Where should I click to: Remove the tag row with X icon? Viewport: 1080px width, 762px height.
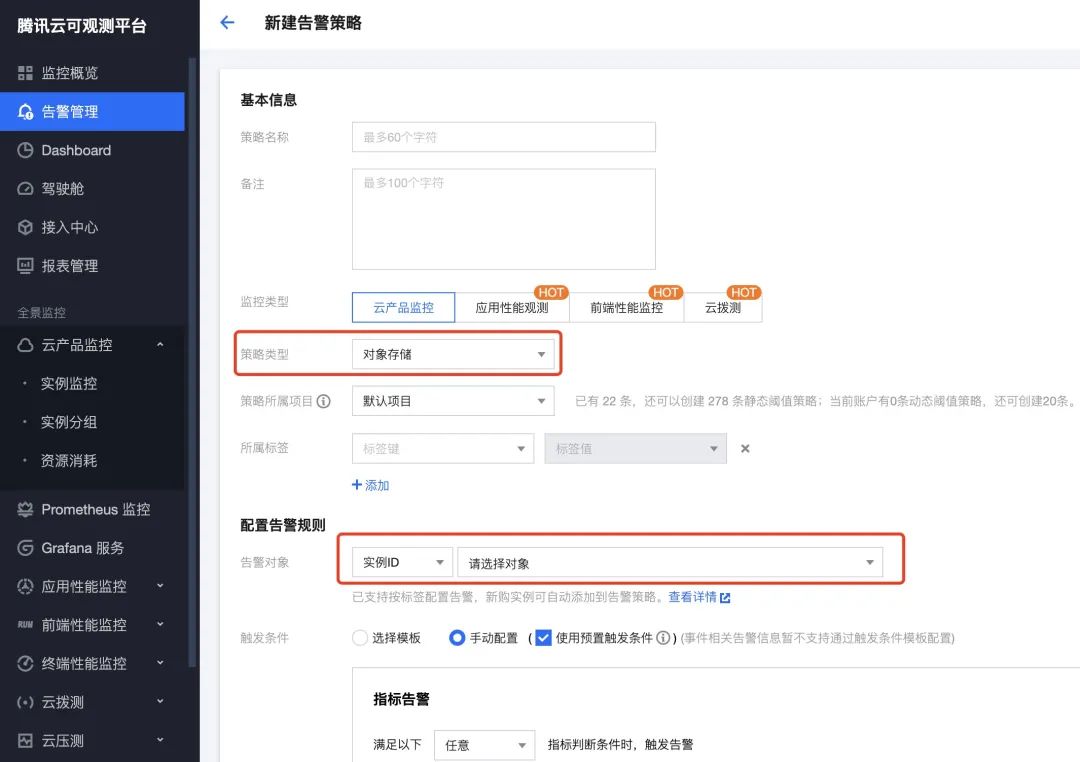tap(745, 449)
